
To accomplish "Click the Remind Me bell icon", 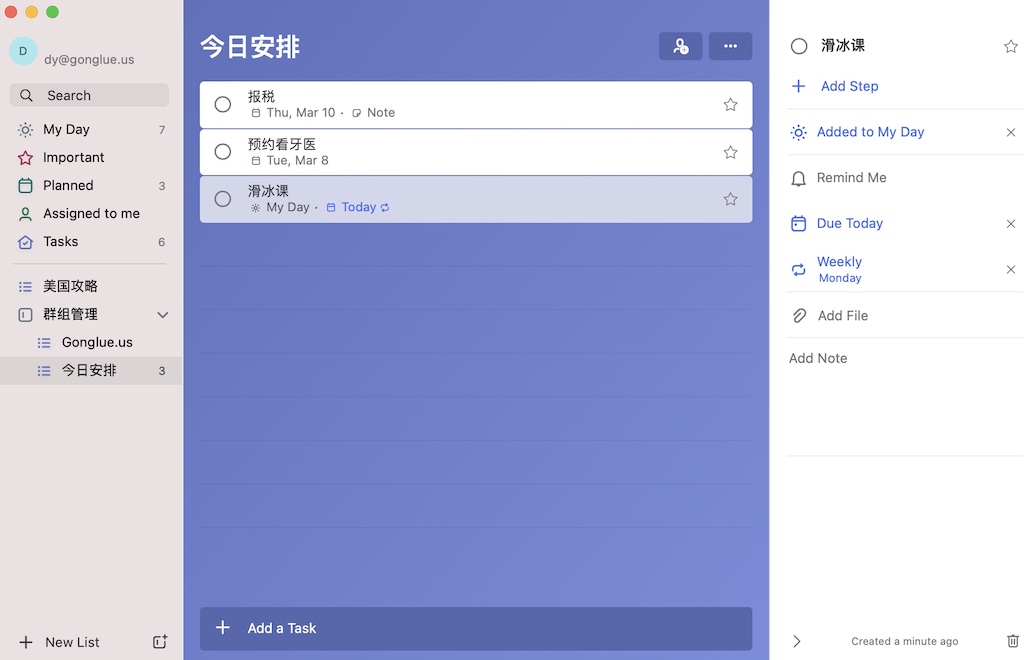I will pyautogui.click(x=798, y=177).
